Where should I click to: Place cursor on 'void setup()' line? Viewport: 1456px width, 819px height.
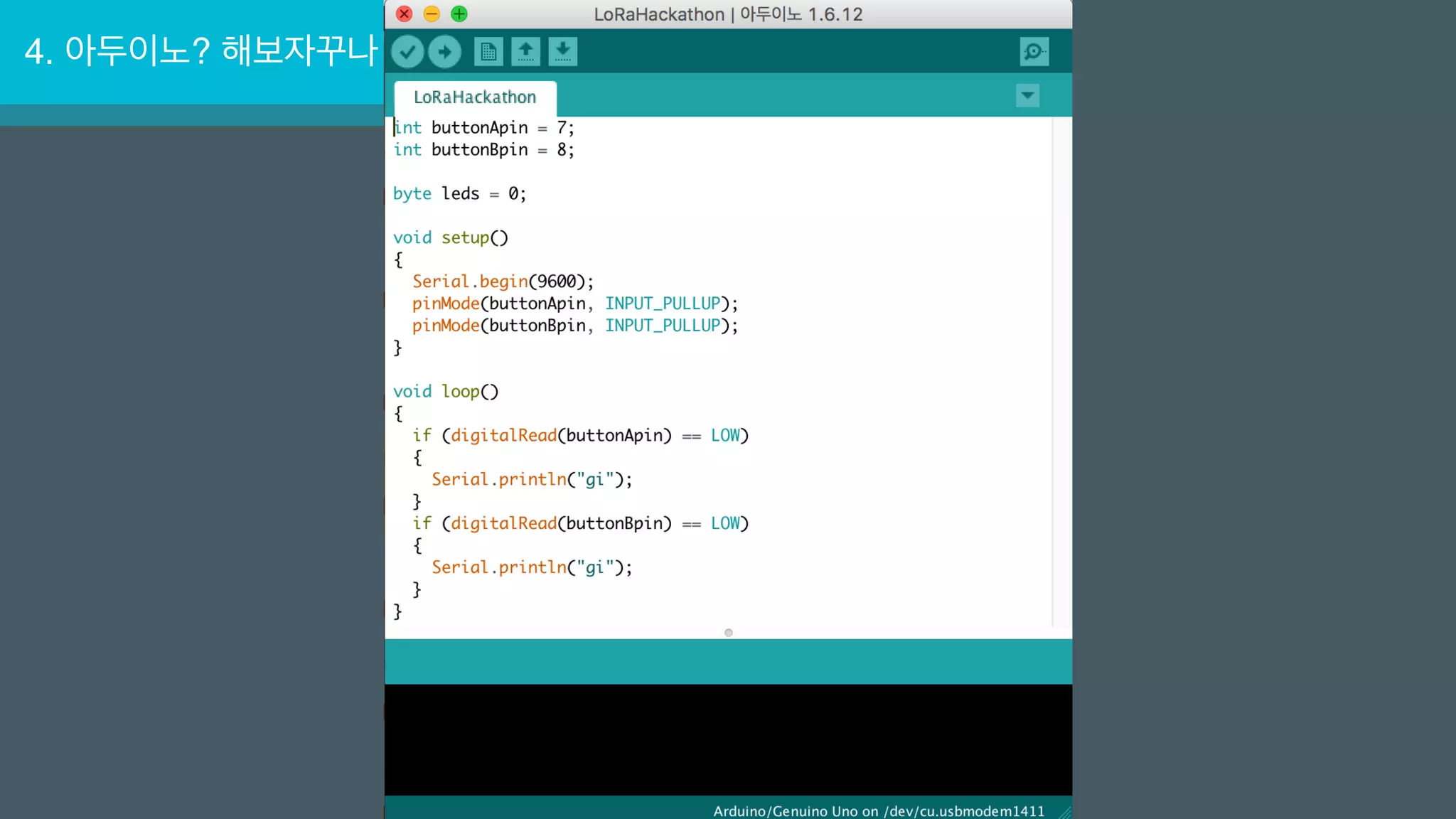(451, 237)
